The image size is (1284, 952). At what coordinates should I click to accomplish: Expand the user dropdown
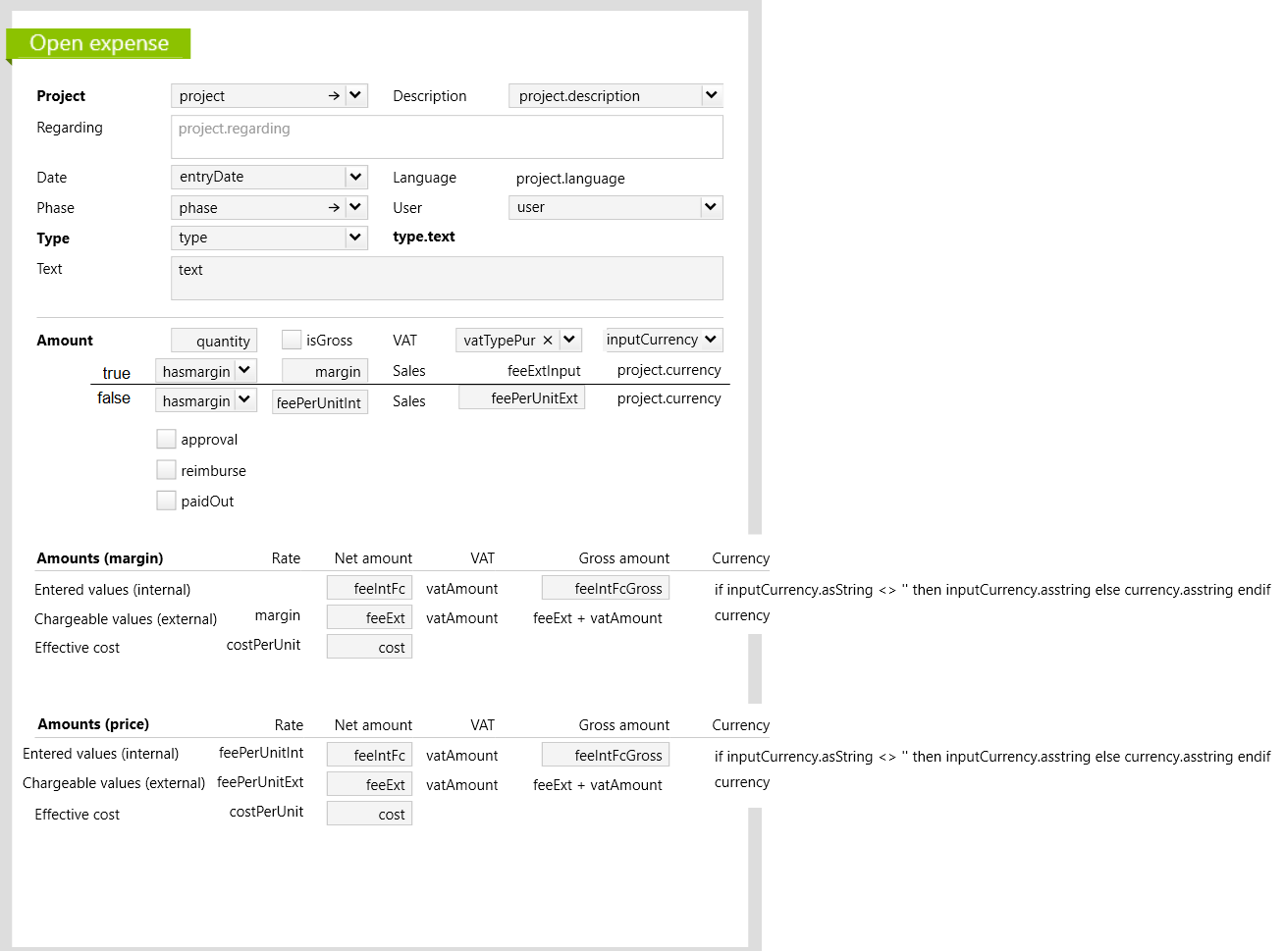712,208
